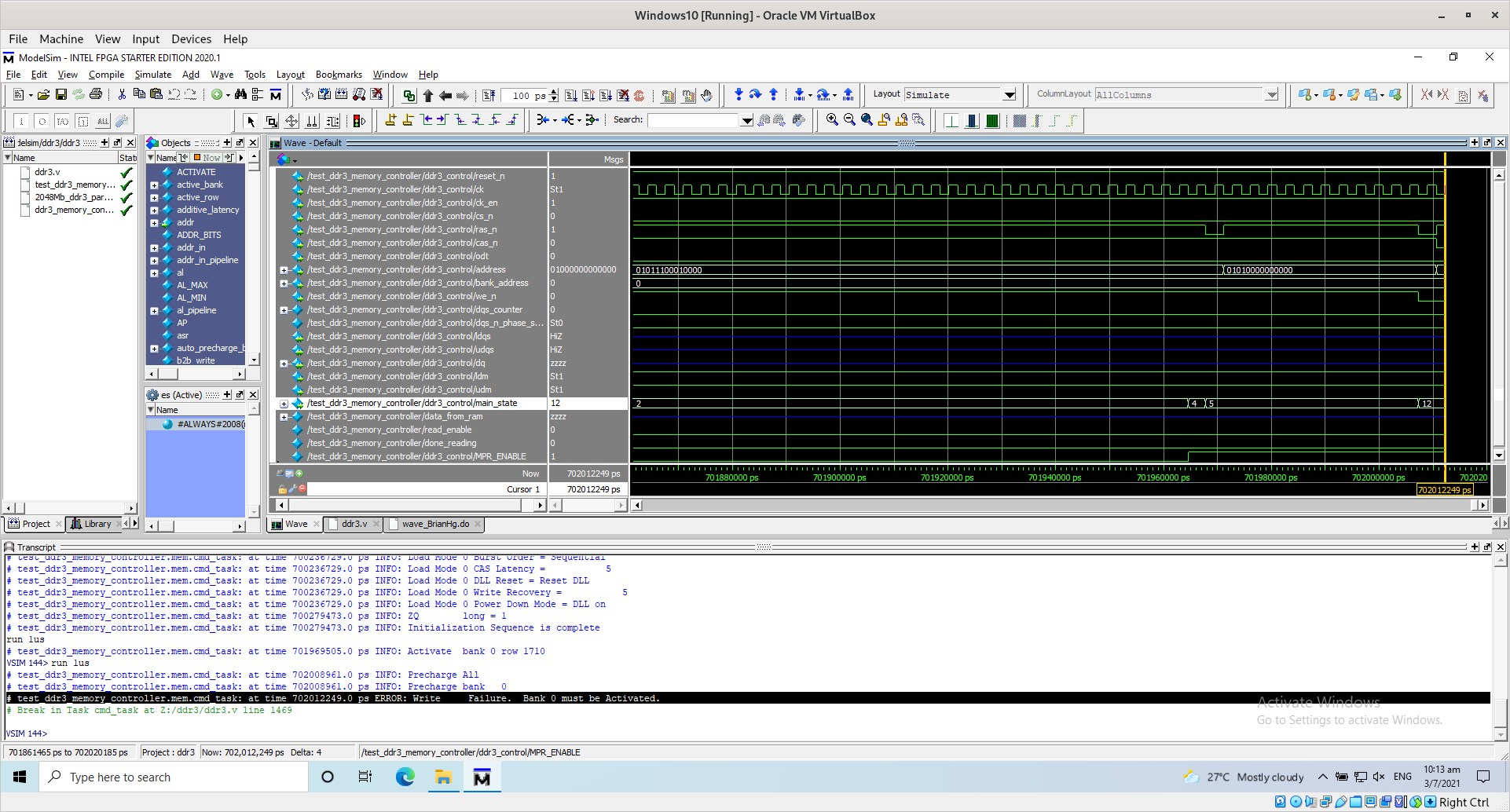Image resolution: width=1510 pixels, height=812 pixels.
Task: Click the Open folder toolbar icon
Action: [43, 95]
